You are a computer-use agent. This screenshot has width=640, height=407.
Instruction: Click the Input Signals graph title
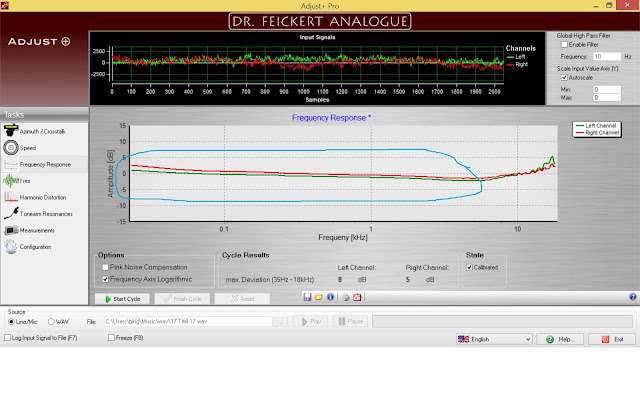tap(317, 37)
